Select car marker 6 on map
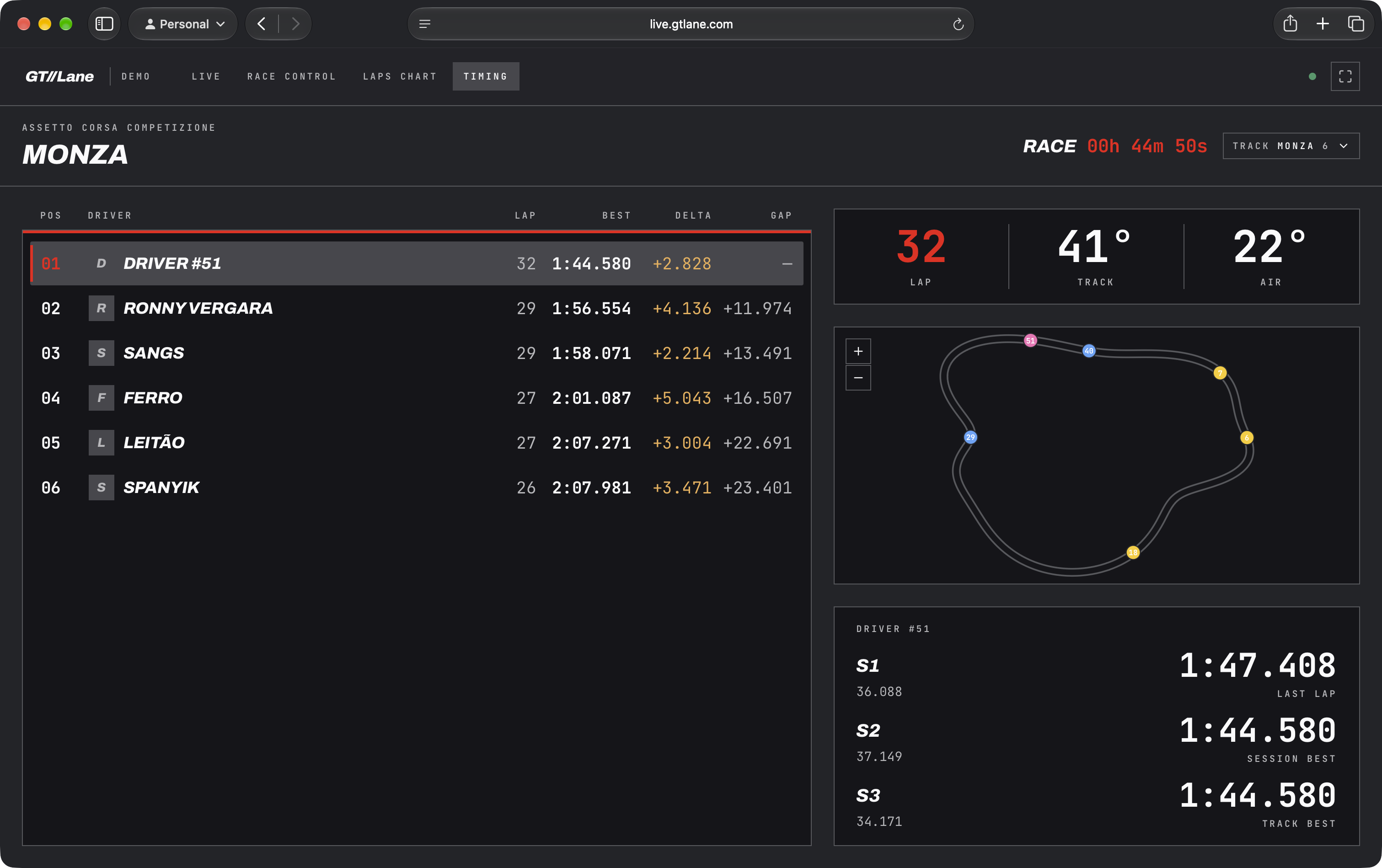1382x868 pixels. tap(1246, 438)
